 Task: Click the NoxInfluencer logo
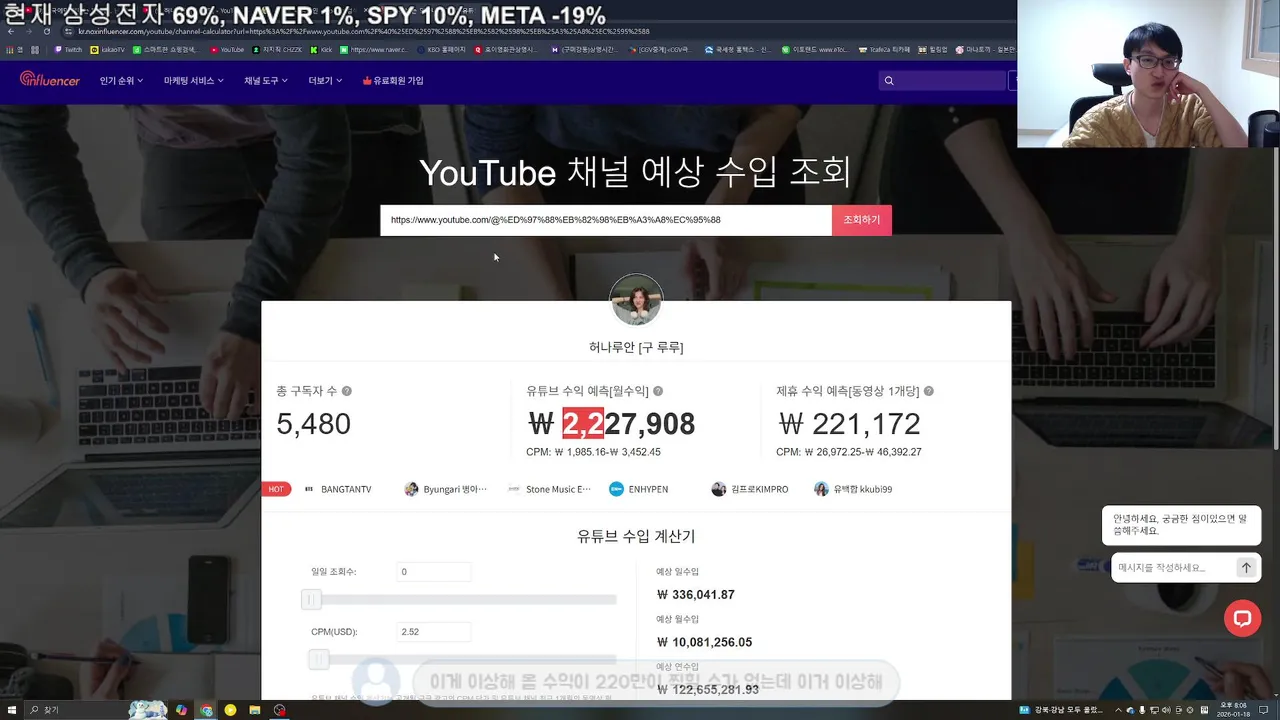click(49, 80)
